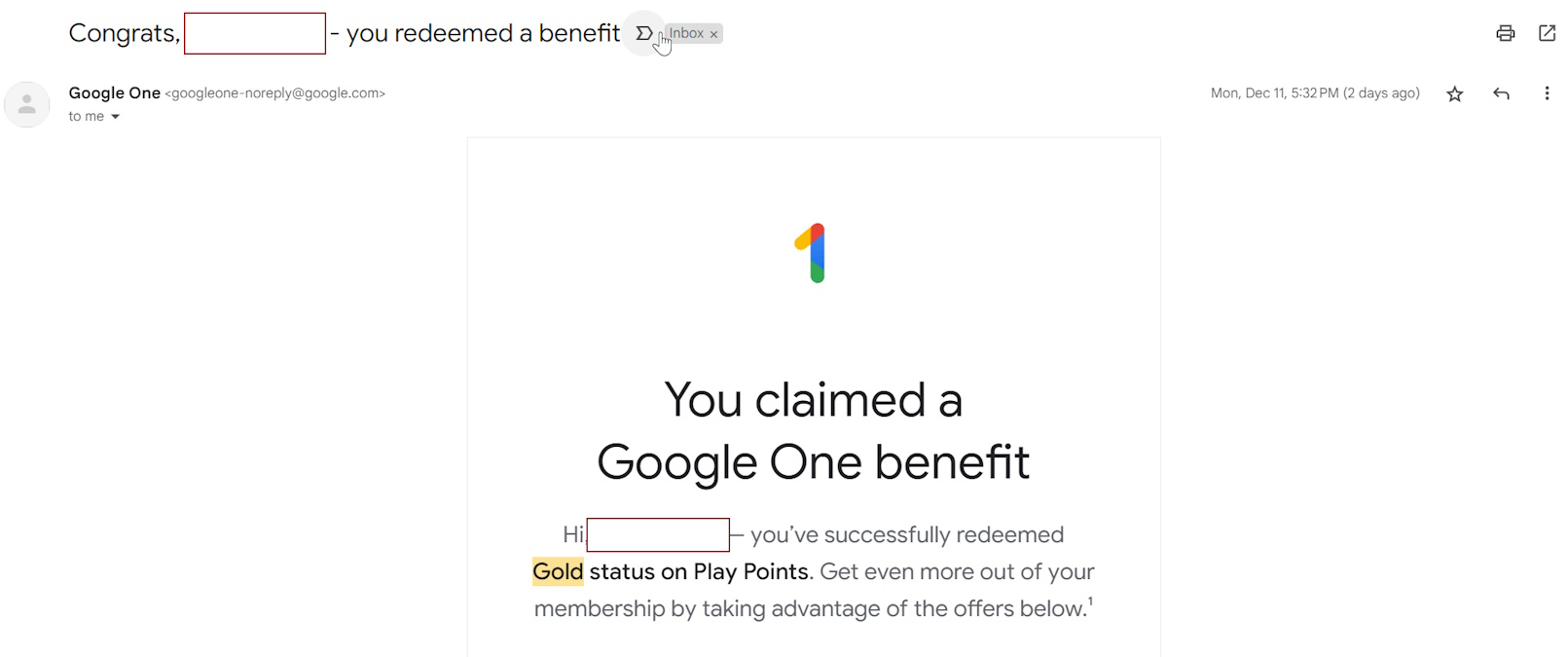Click the "you redeemed a benefit" subject line
Screen dimensions: 1568x657
(483, 34)
